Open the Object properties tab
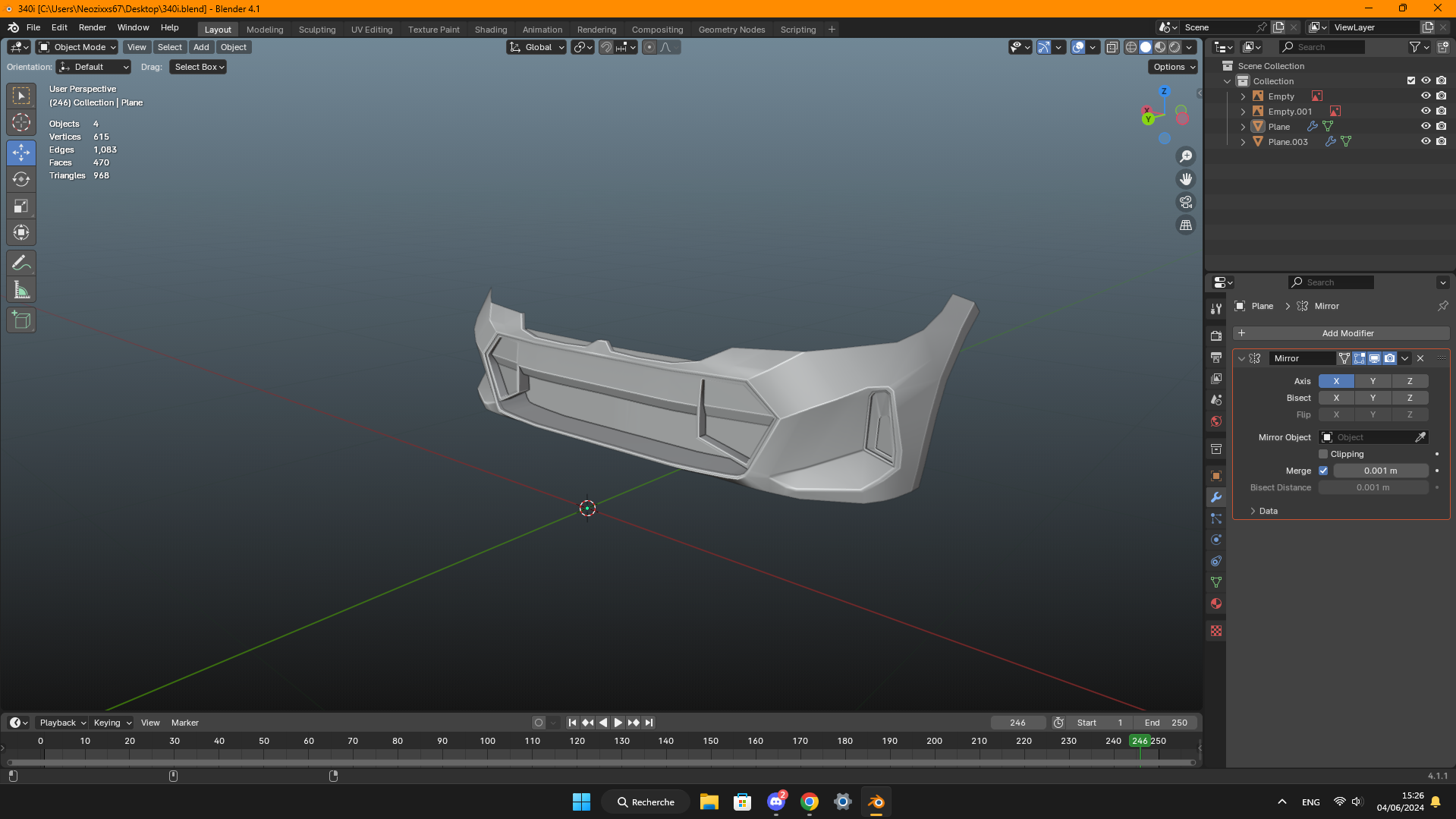 (x=1216, y=476)
